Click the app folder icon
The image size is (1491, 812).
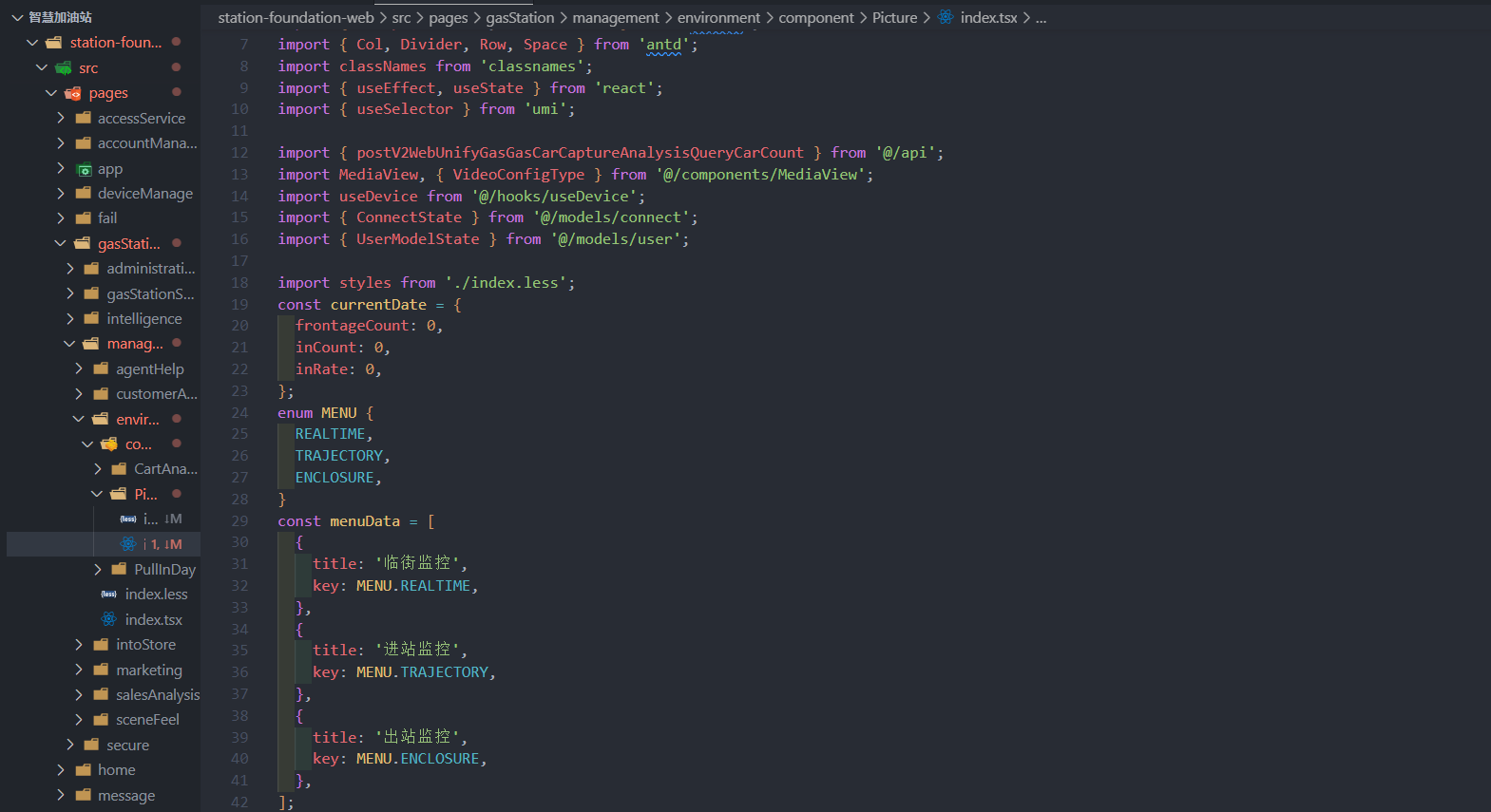84,169
